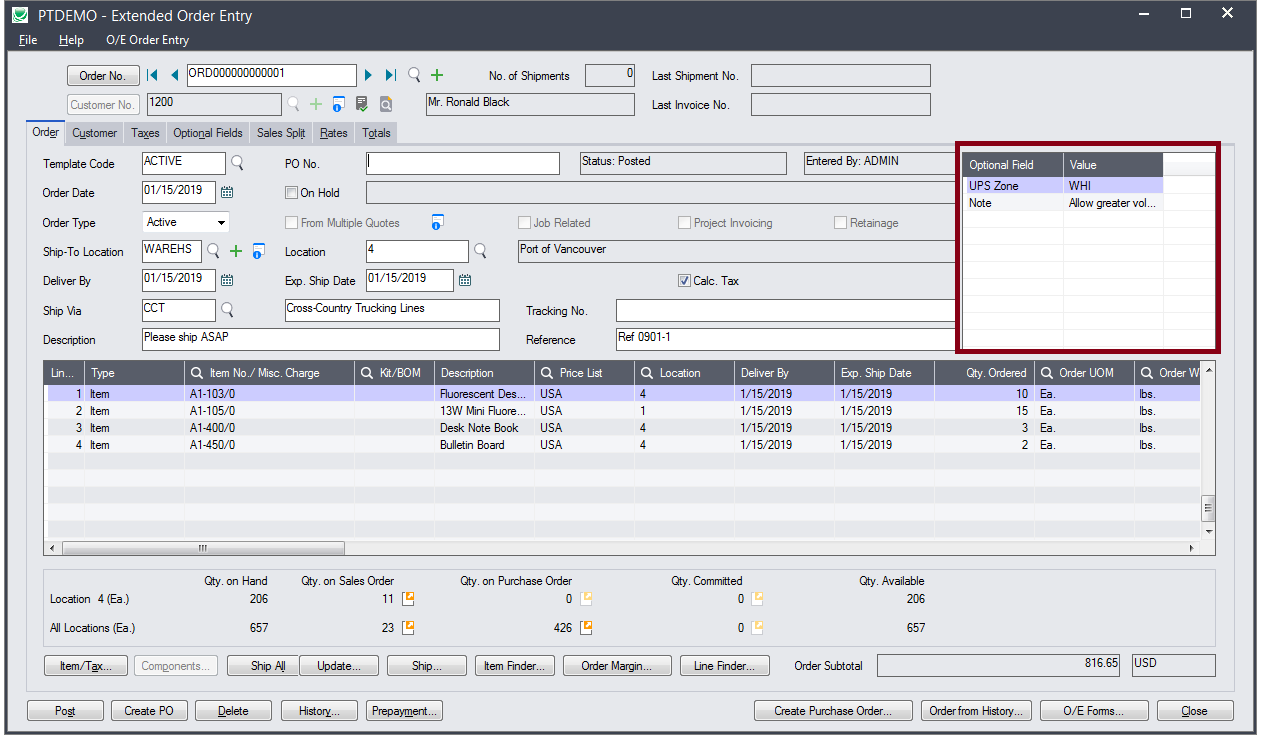Open the order number finder magnifier
Image resolution: width=1261 pixels, height=739 pixels.
[x=414, y=75]
